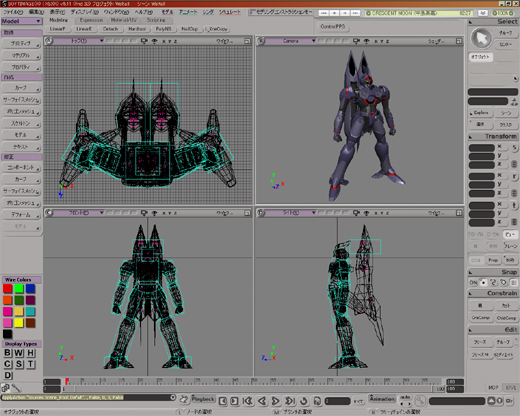
Task: Open the 表示 menu
Action: [57, 12]
